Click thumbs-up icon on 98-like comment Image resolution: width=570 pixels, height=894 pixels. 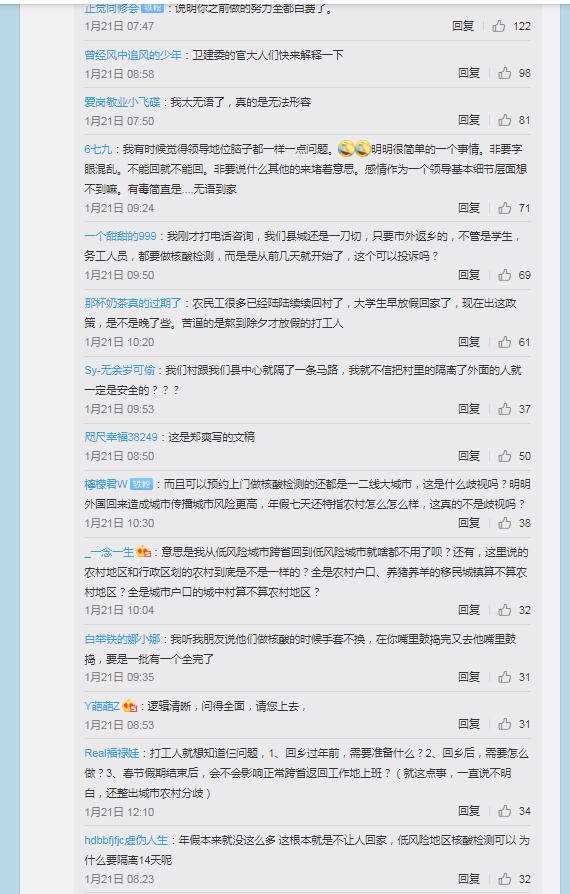tap(504, 73)
